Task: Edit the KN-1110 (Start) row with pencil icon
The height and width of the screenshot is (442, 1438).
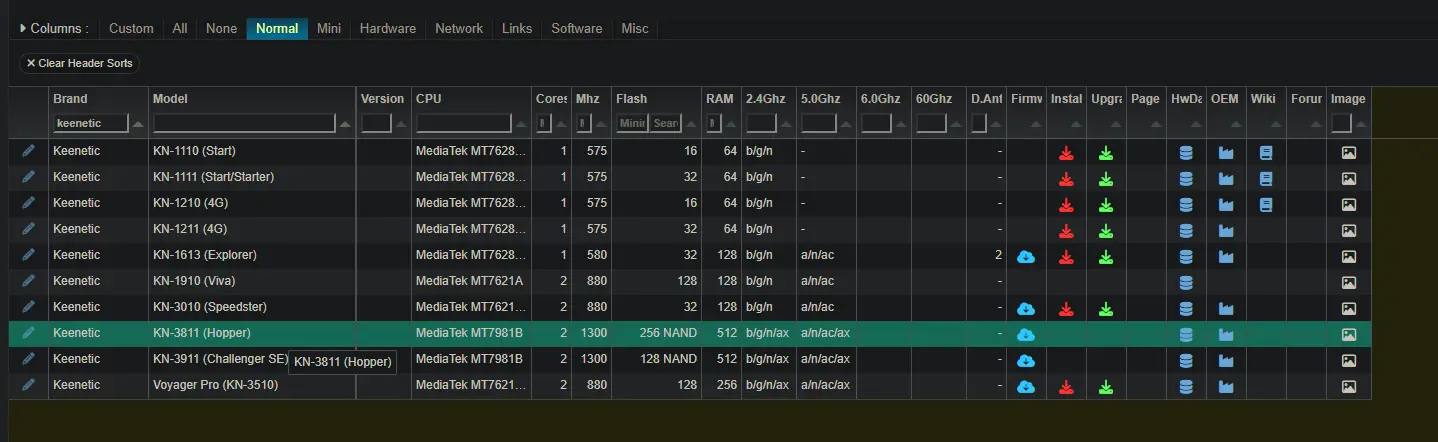Action: [x=28, y=151]
